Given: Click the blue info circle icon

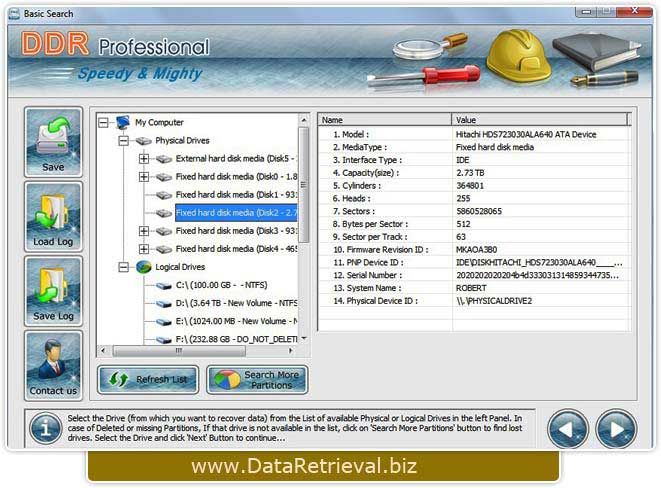Looking at the screenshot, I should point(46,428).
